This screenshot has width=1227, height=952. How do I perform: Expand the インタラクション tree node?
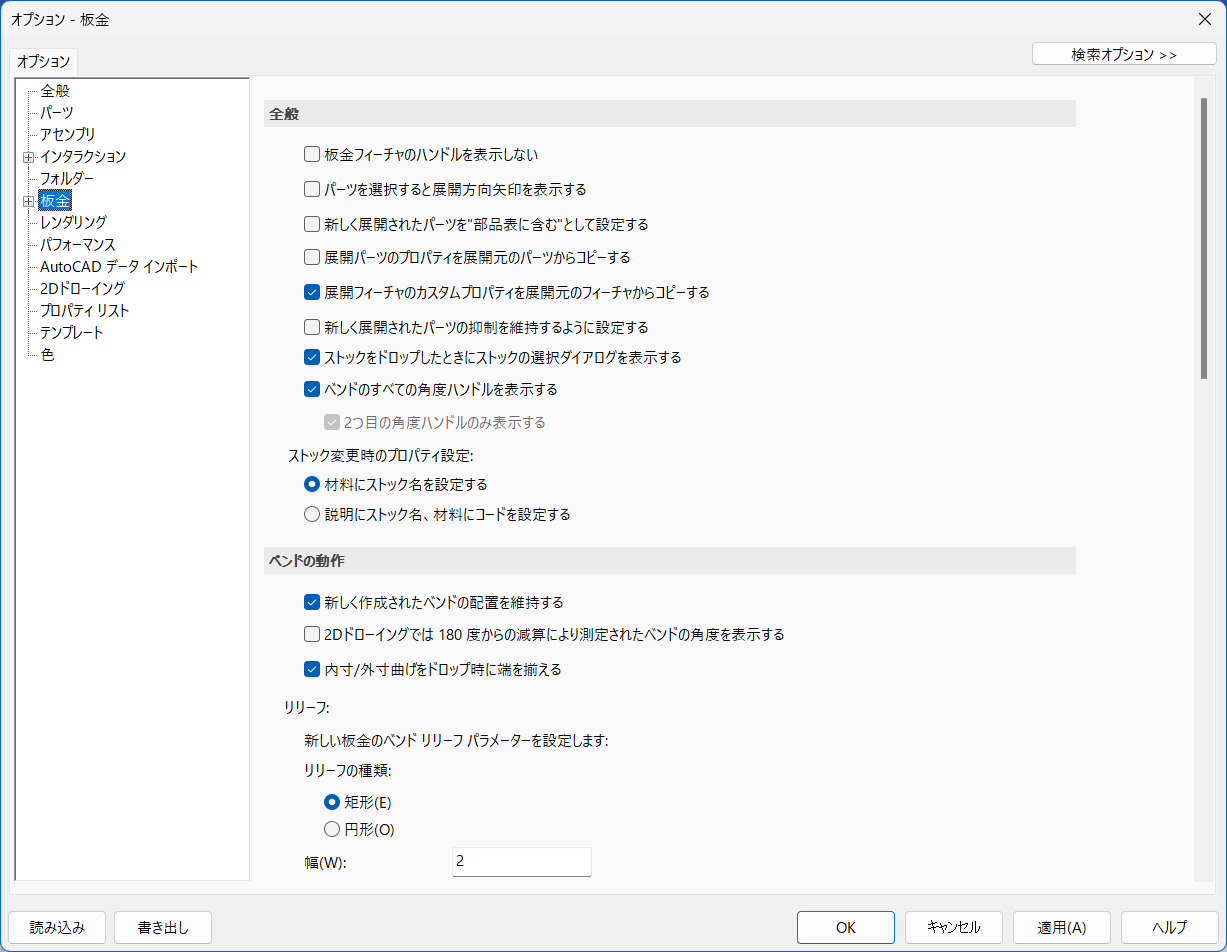point(28,157)
